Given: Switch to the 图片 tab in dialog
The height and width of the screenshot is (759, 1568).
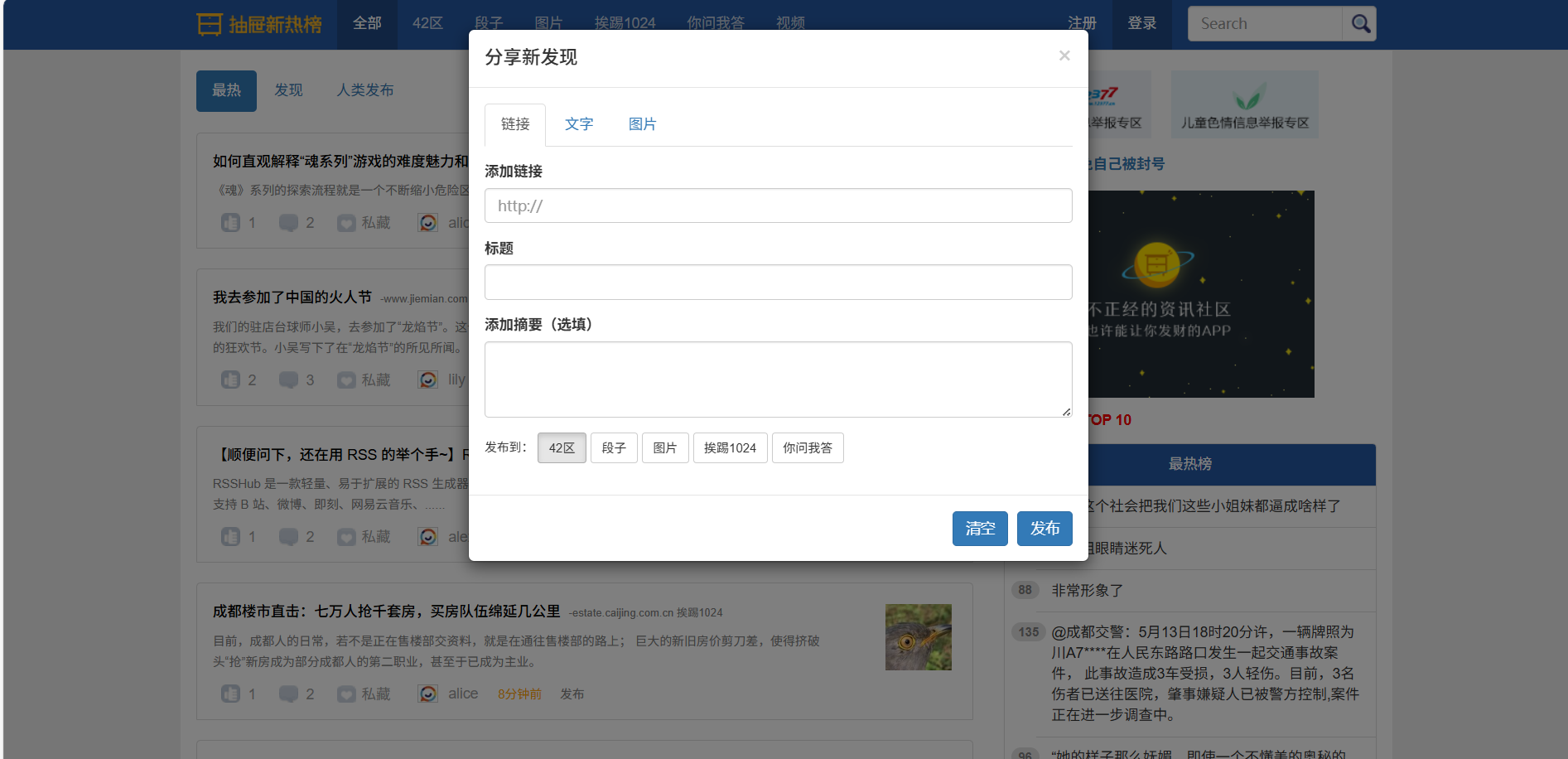Looking at the screenshot, I should coord(642,124).
